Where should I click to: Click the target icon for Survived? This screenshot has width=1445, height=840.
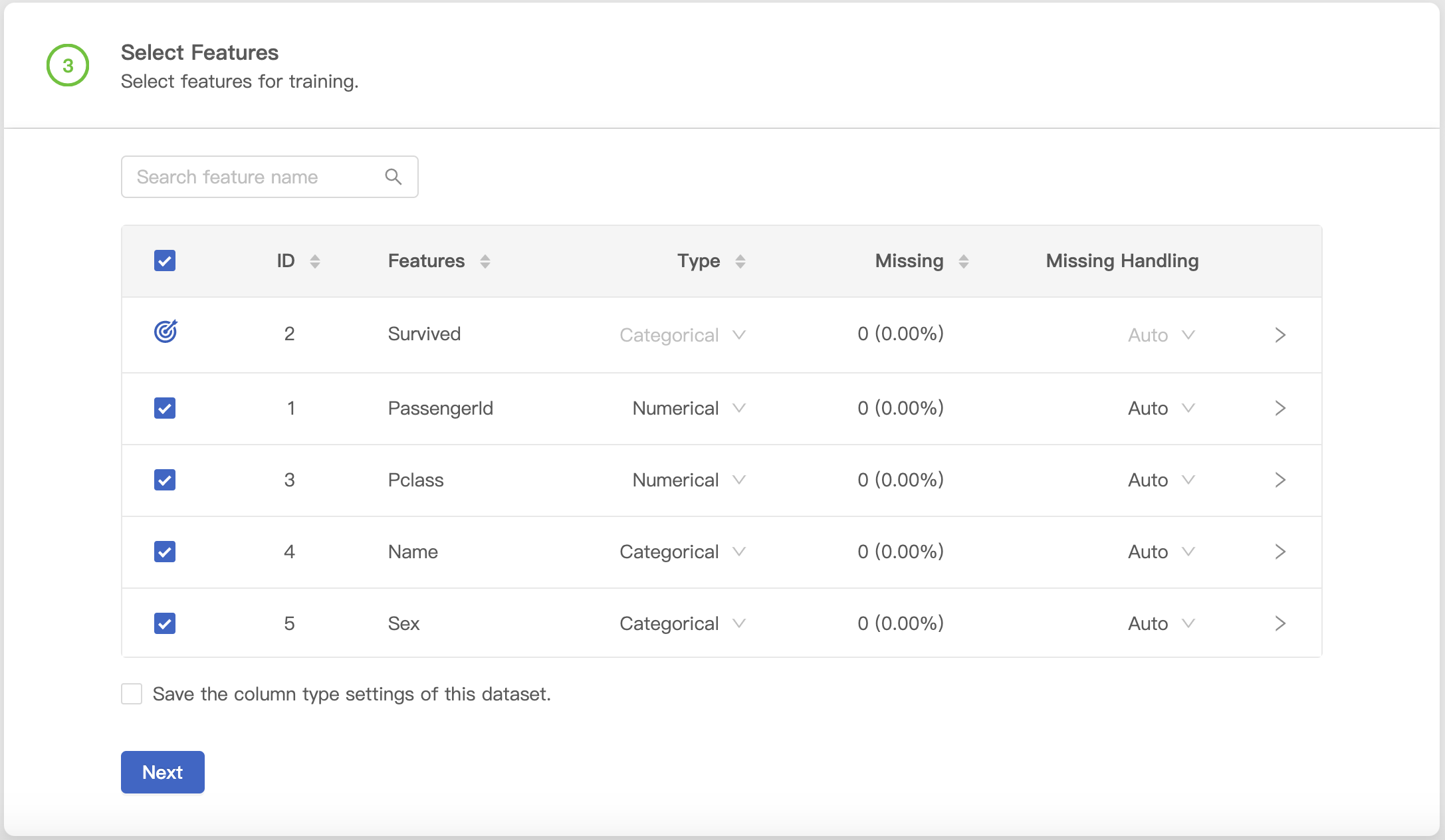(166, 331)
